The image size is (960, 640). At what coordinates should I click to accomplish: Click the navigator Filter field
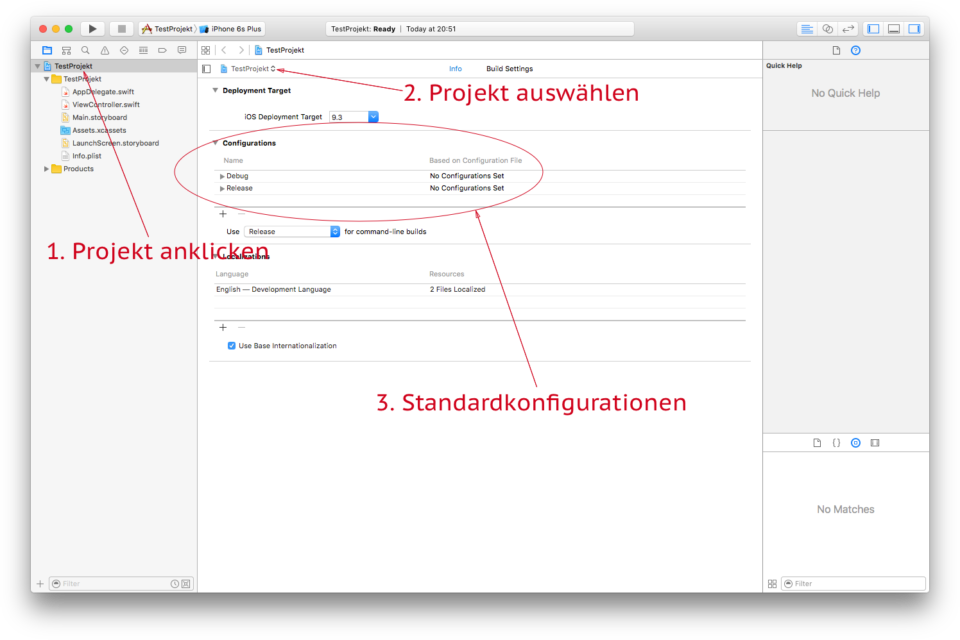[112, 583]
